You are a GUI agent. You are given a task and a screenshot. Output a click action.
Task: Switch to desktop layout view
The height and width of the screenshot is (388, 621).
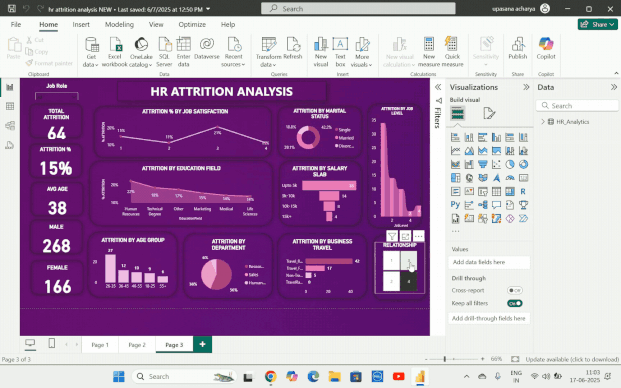click(30, 343)
